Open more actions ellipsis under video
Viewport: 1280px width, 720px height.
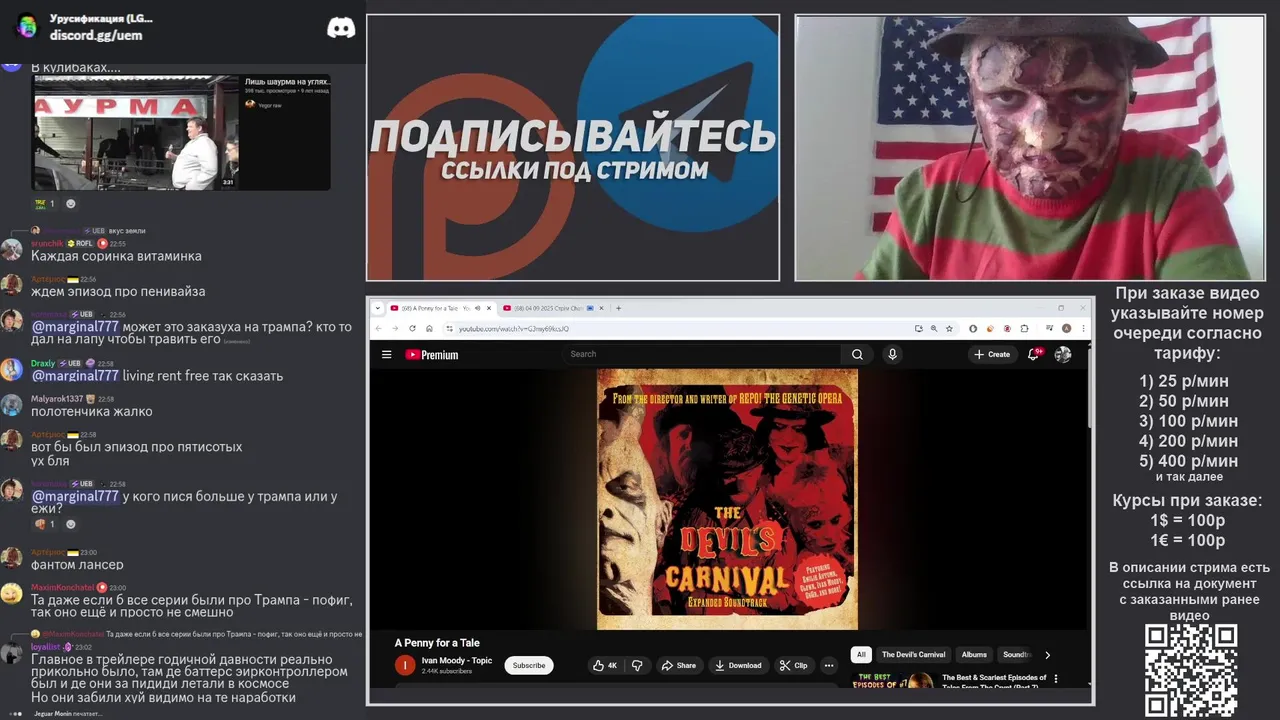coord(828,665)
